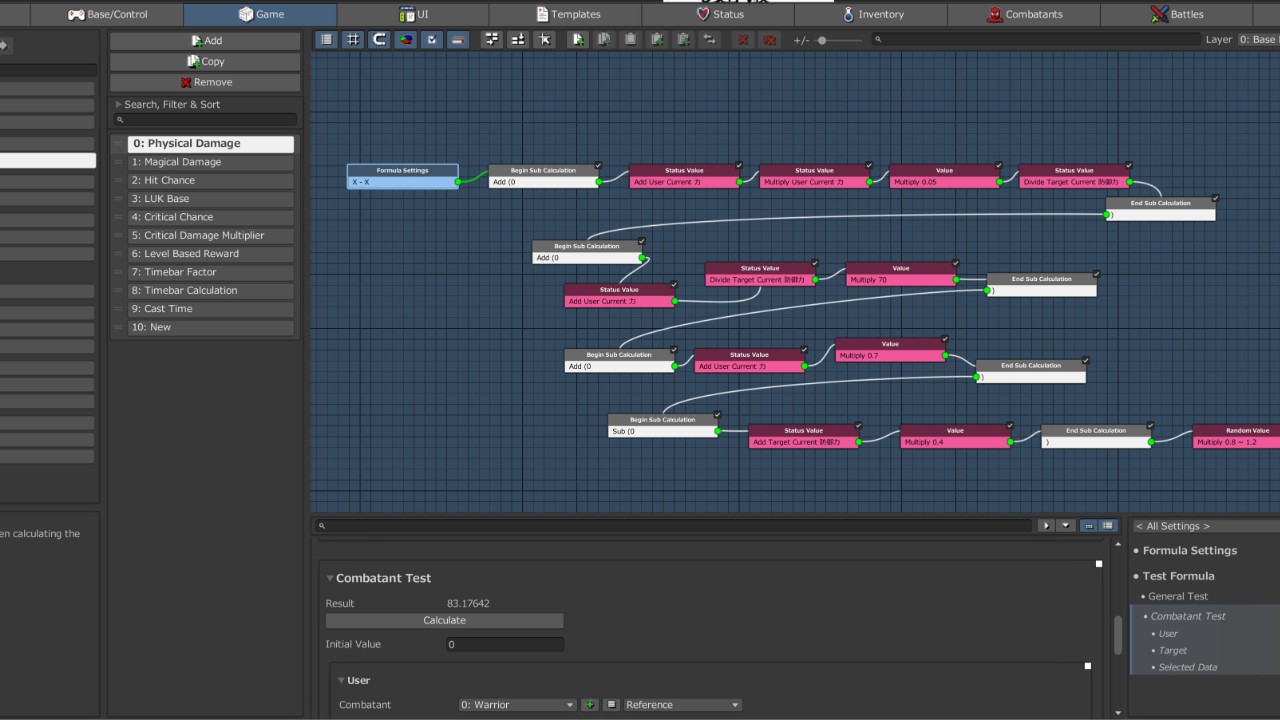The width and height of the screenshot is (1280, 720).
Task: Click the Remove button
Action: [x=205, y=82]
